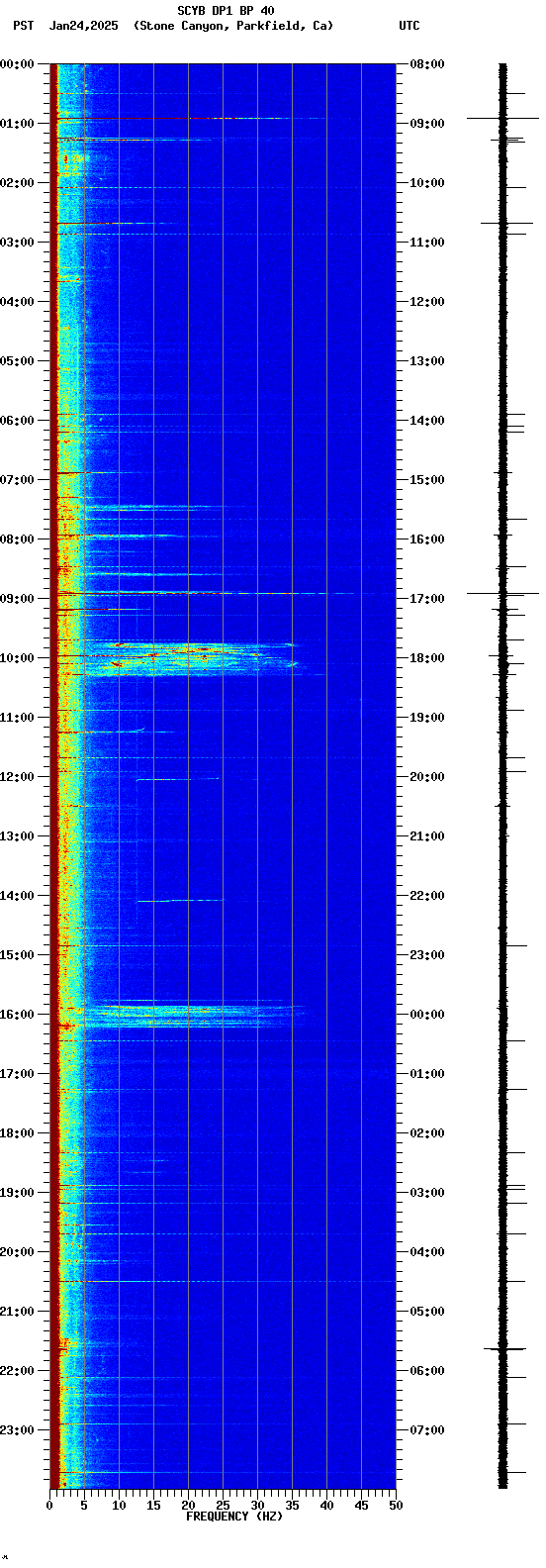Select the 22:00 PST time label
The width and height of the screenshot is (546, 1568).
click(x=17, y=1371)
